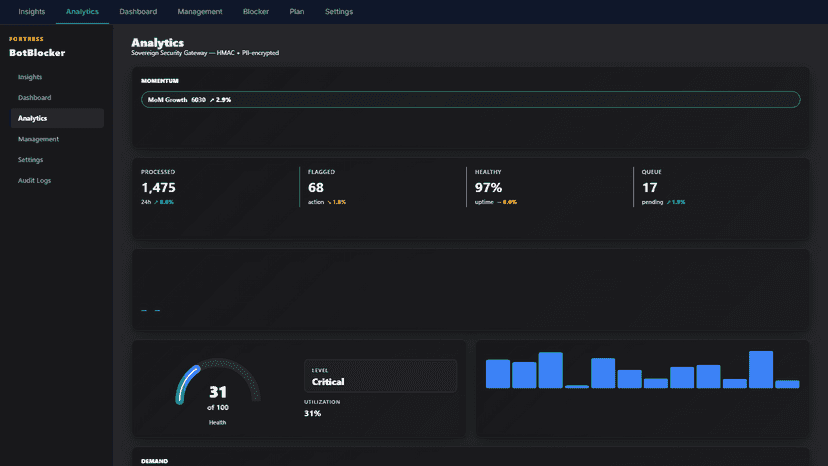The image size is (828, 466).
Task: Select Analytics in the left sidebar
Action: tap(57, 118)
